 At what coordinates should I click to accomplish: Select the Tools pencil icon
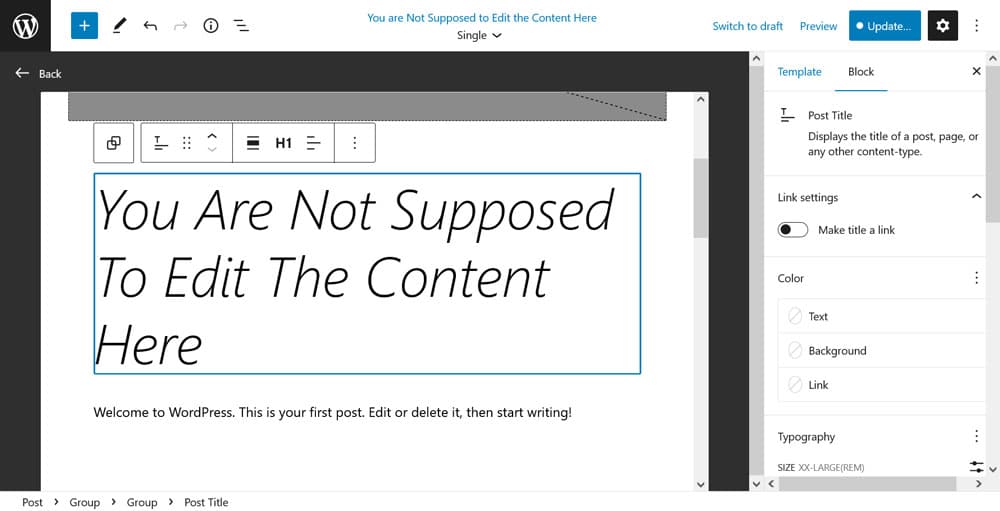[120, 26]
